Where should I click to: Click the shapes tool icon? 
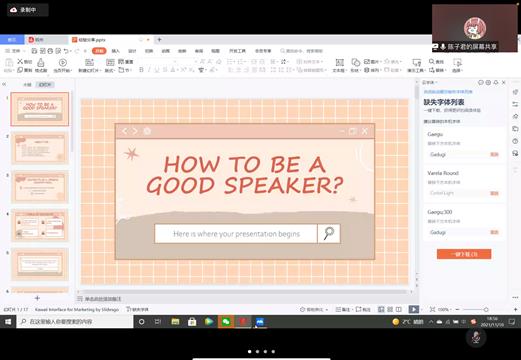coord(356,62)
